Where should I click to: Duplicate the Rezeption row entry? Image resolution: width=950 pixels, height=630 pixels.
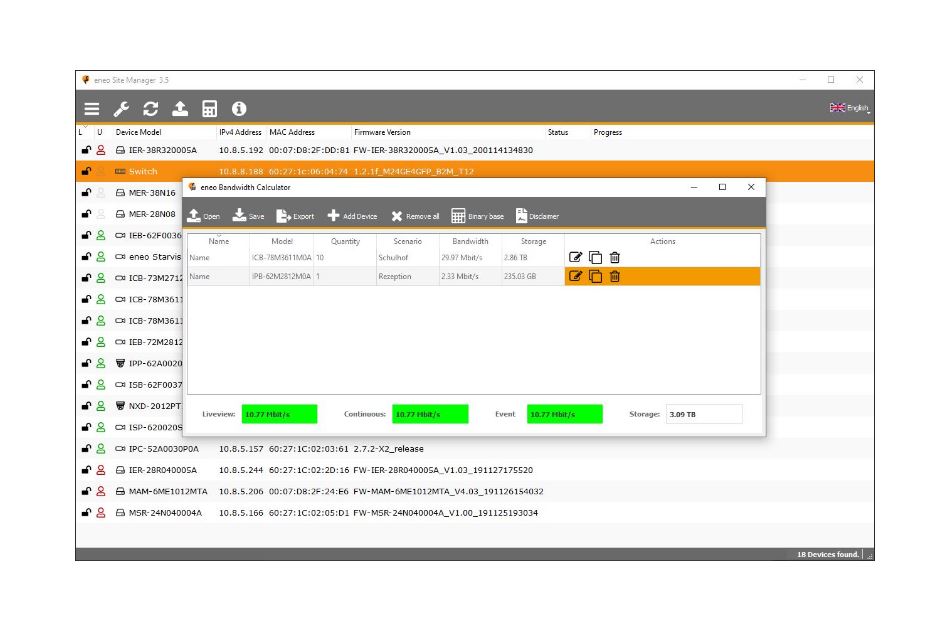click(x=595, y=277)
